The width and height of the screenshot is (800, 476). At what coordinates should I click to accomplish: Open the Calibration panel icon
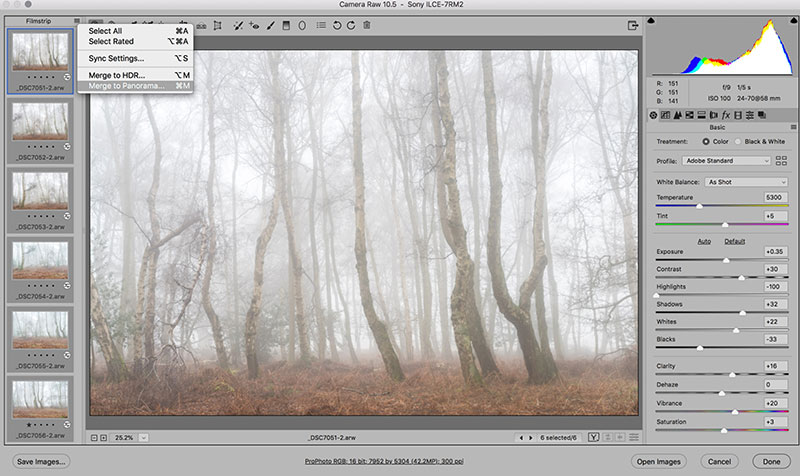738,115
